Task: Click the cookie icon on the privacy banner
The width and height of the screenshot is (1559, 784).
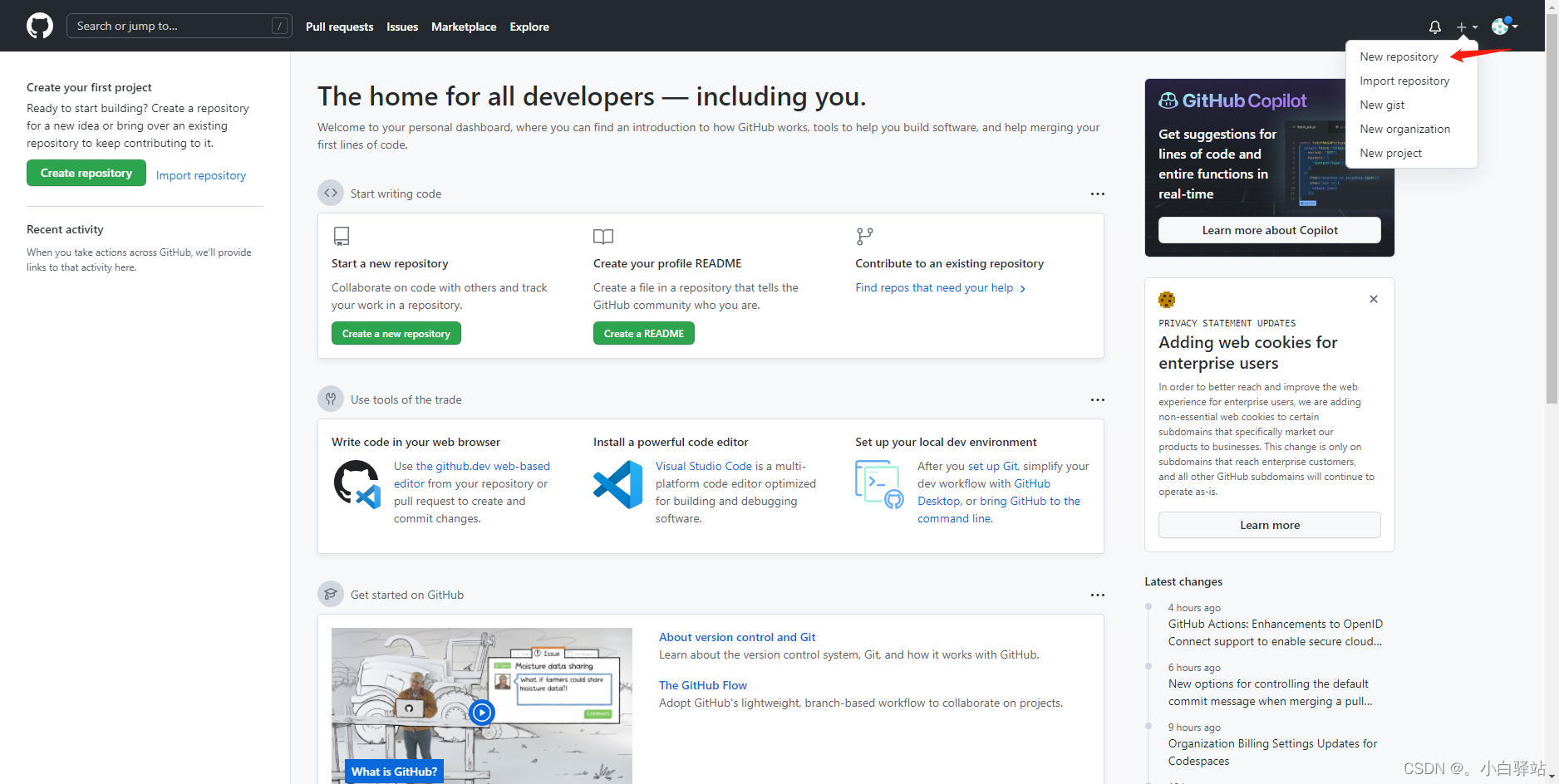Action: (x=1167, y=300)
